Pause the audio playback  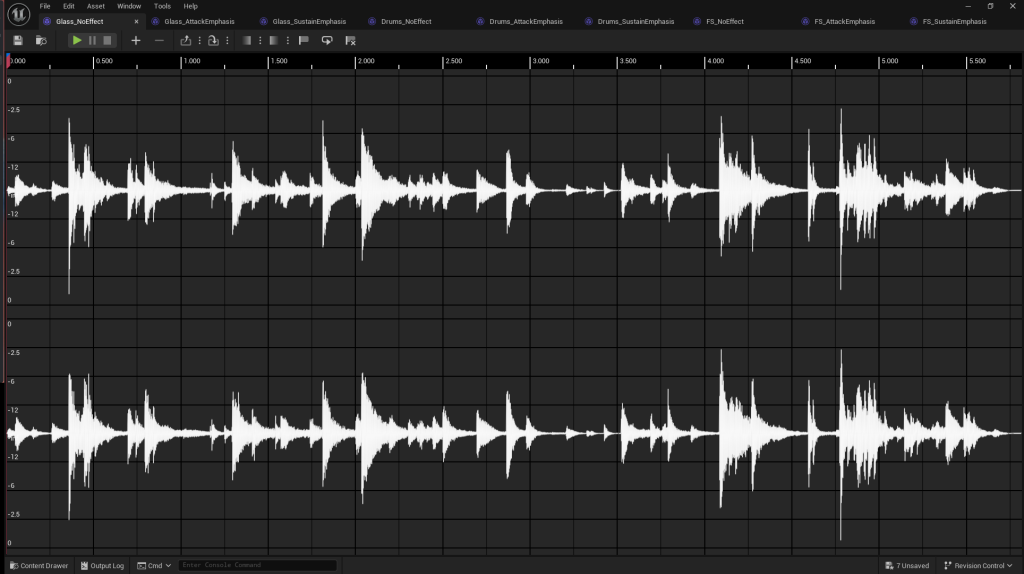92,40
